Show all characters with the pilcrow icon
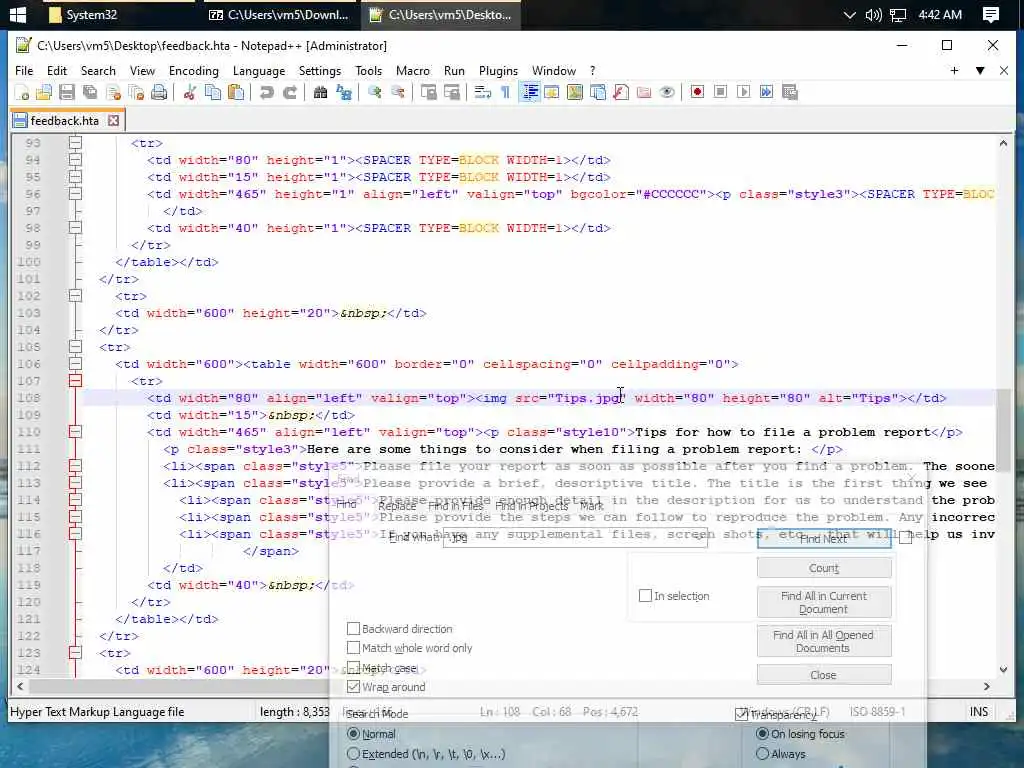The image size is (1024, 768). coord(505,92)
